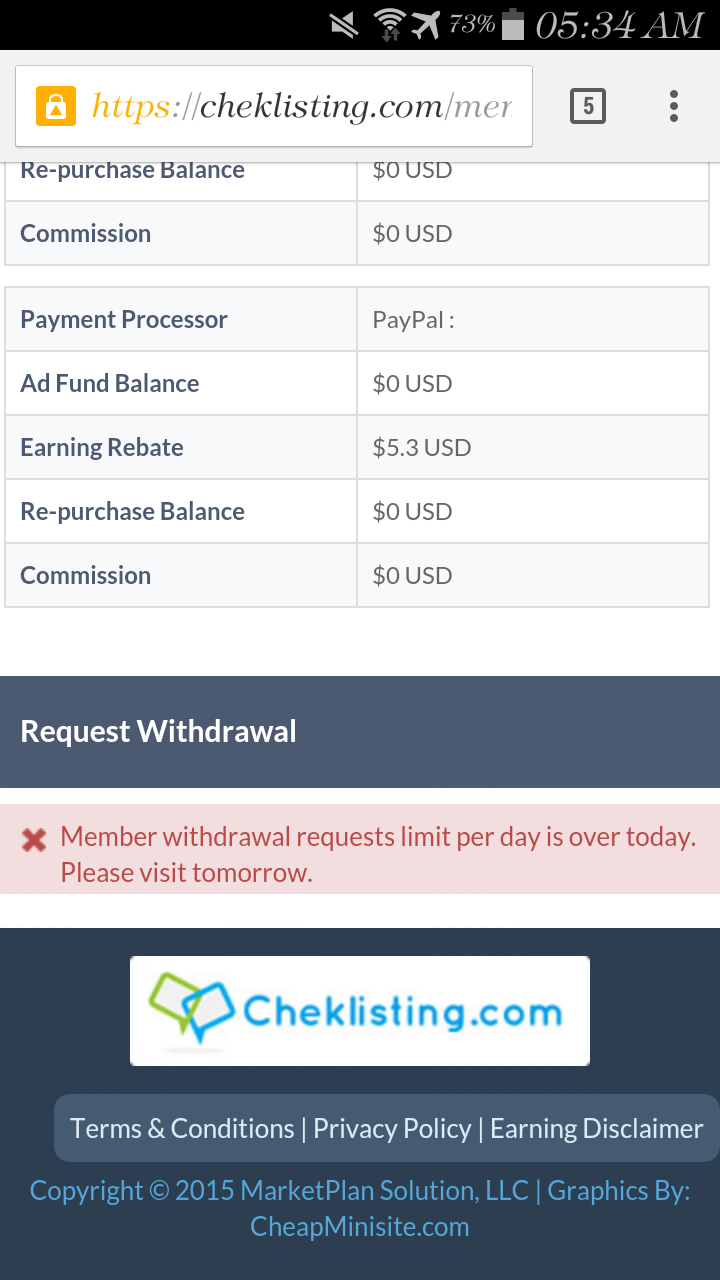The image size is (720, 1280).
Task: Tap the Wi-Fi signal icon in status bar
Action: tap(388, 24)
